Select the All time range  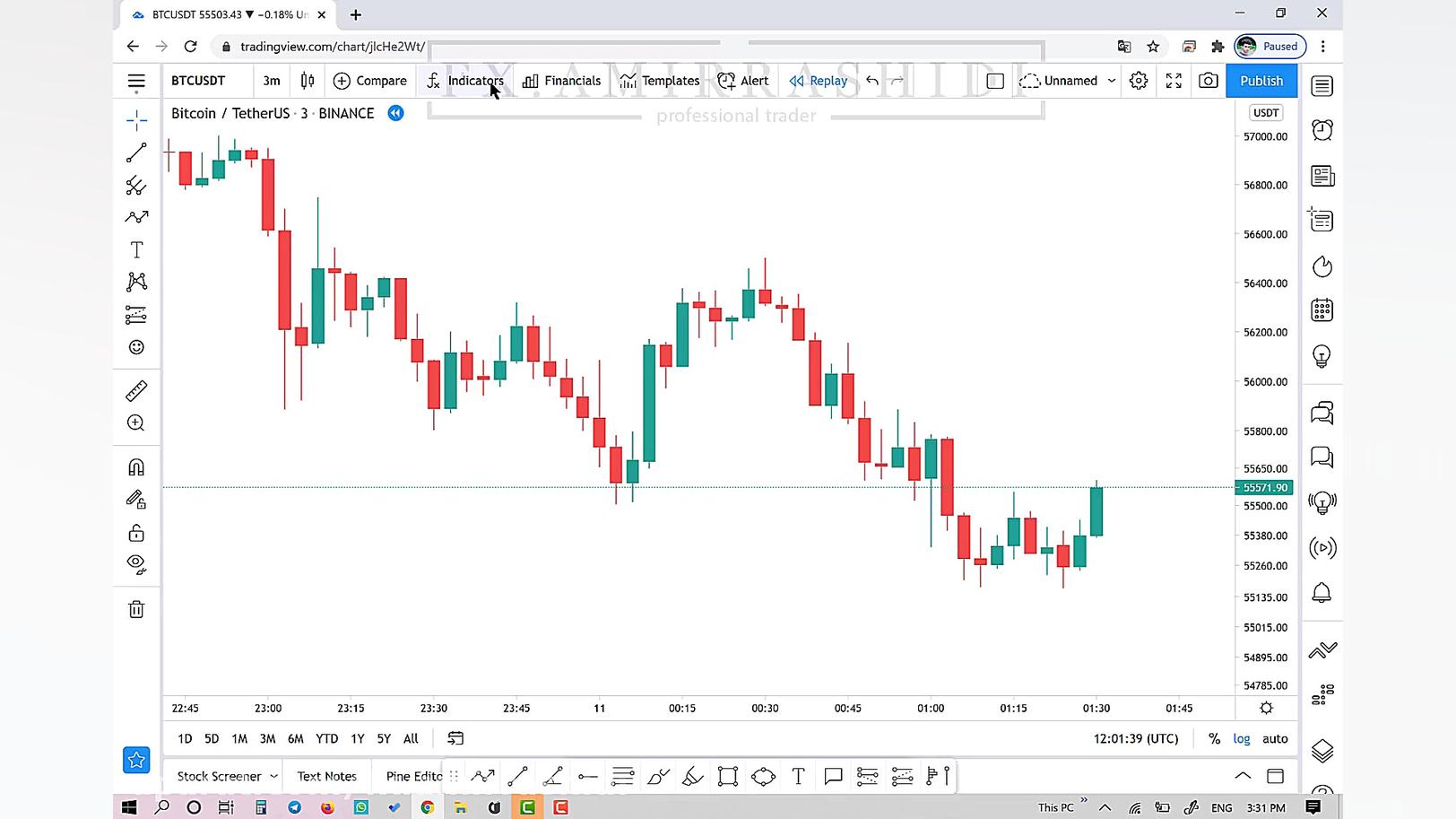click(x=411, y=739)
